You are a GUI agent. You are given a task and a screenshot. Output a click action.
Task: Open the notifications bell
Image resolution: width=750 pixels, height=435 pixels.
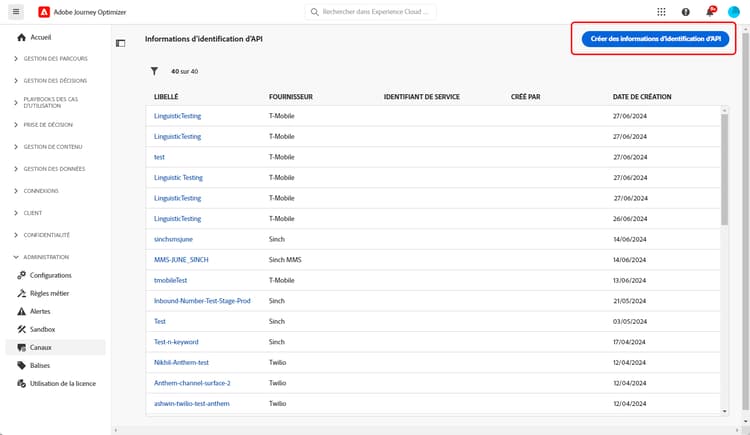(710, 12)
